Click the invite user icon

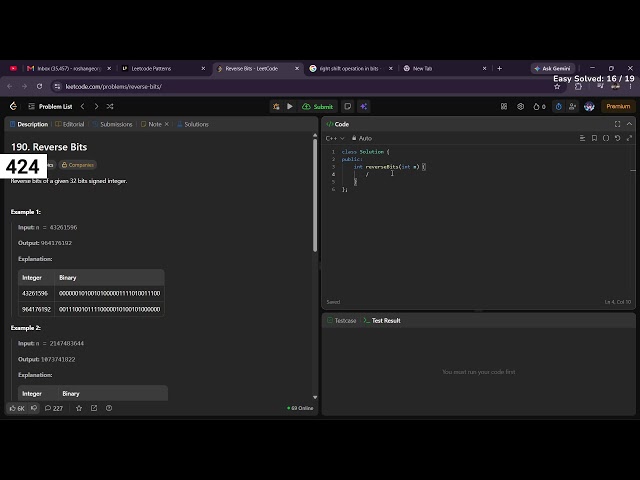click(572, 107)
